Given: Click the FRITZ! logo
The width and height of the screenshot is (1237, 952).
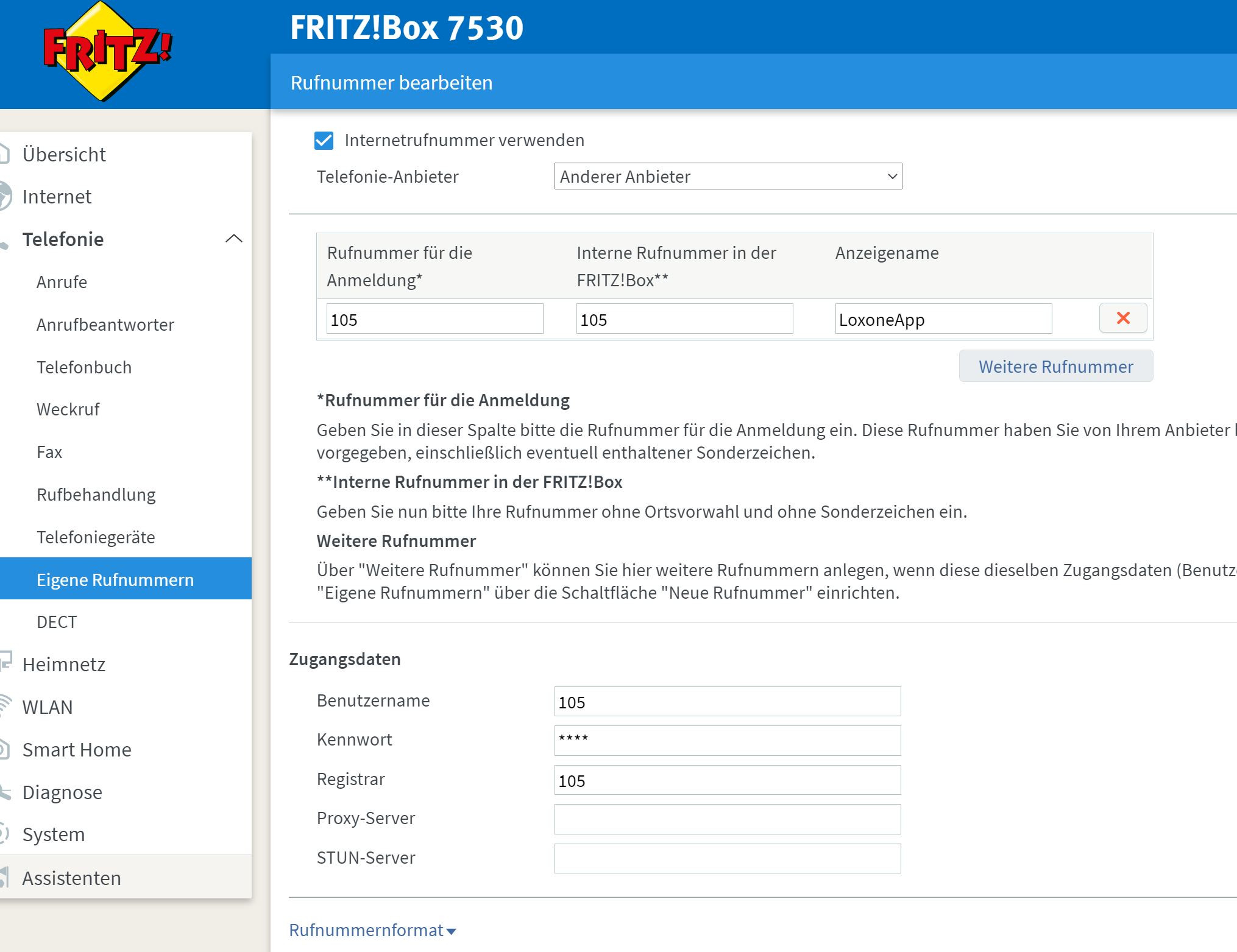Looking at the screenshot, I should [107, 52].
